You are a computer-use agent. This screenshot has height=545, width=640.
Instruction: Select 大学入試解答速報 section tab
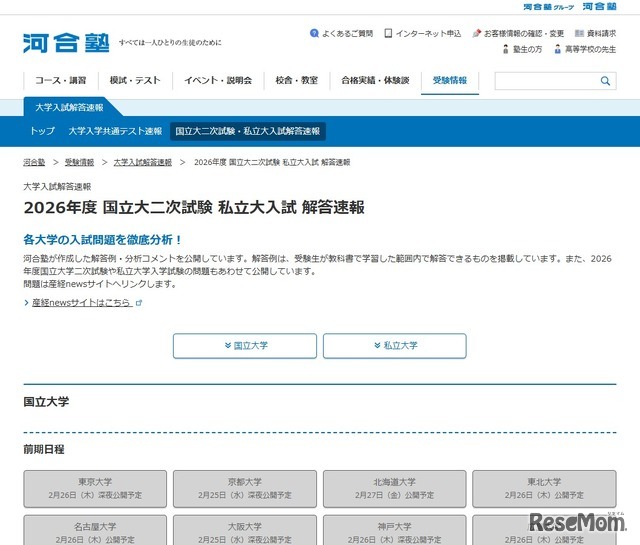(69, 107)
